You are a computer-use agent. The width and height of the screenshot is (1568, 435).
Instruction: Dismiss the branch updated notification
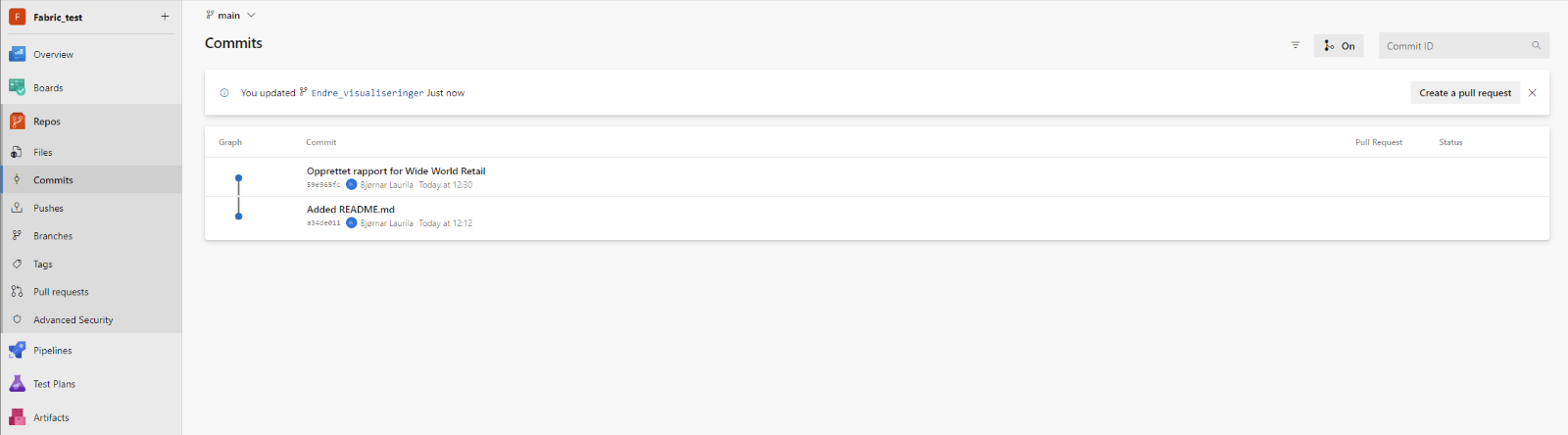tap(1533, 93)
